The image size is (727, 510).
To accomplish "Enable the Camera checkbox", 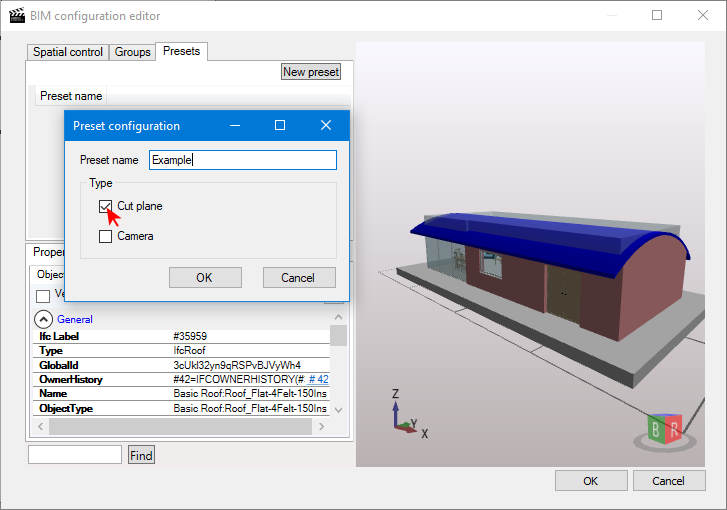I will coord(106,237).
